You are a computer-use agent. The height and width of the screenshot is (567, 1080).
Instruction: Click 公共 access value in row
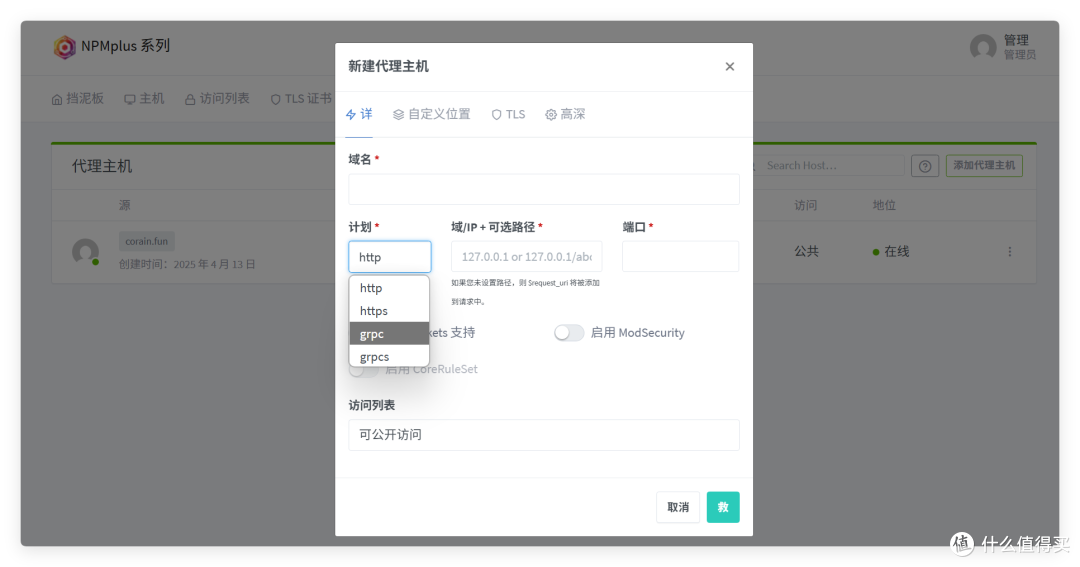806,251
